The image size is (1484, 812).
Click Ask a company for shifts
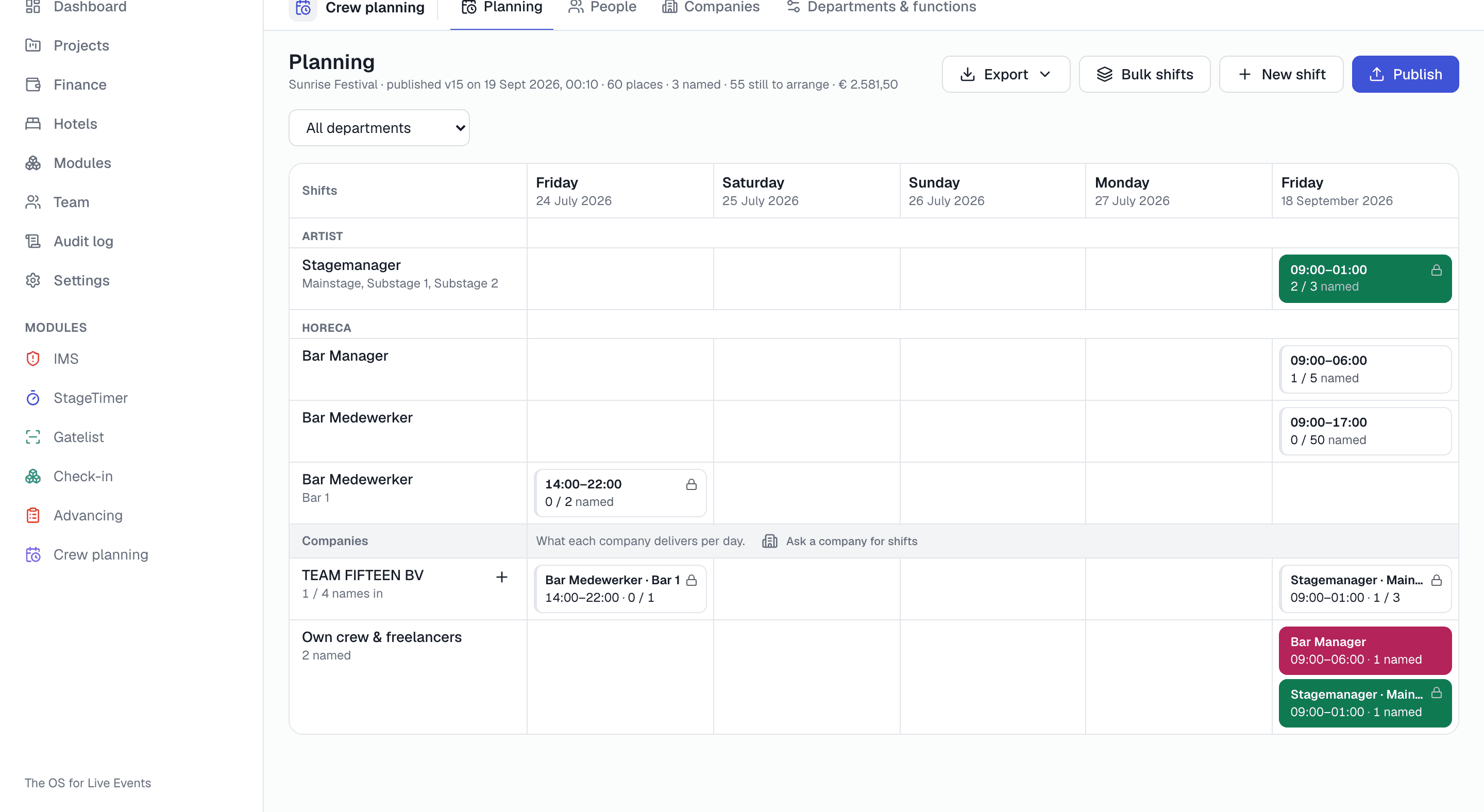point(840,542)
